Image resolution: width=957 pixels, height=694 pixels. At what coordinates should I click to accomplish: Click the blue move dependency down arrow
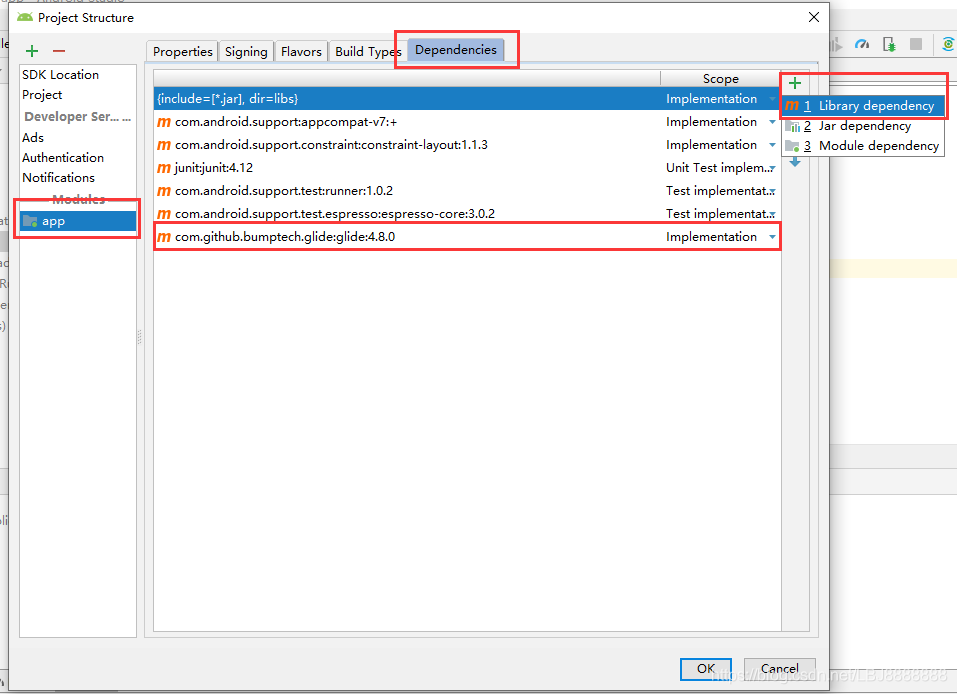pyautogui.click(x=795, y=162)
